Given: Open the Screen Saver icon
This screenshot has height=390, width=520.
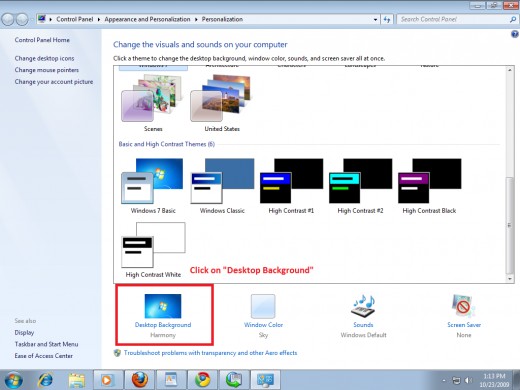Looking at the screenshot, I should [464, 306].
